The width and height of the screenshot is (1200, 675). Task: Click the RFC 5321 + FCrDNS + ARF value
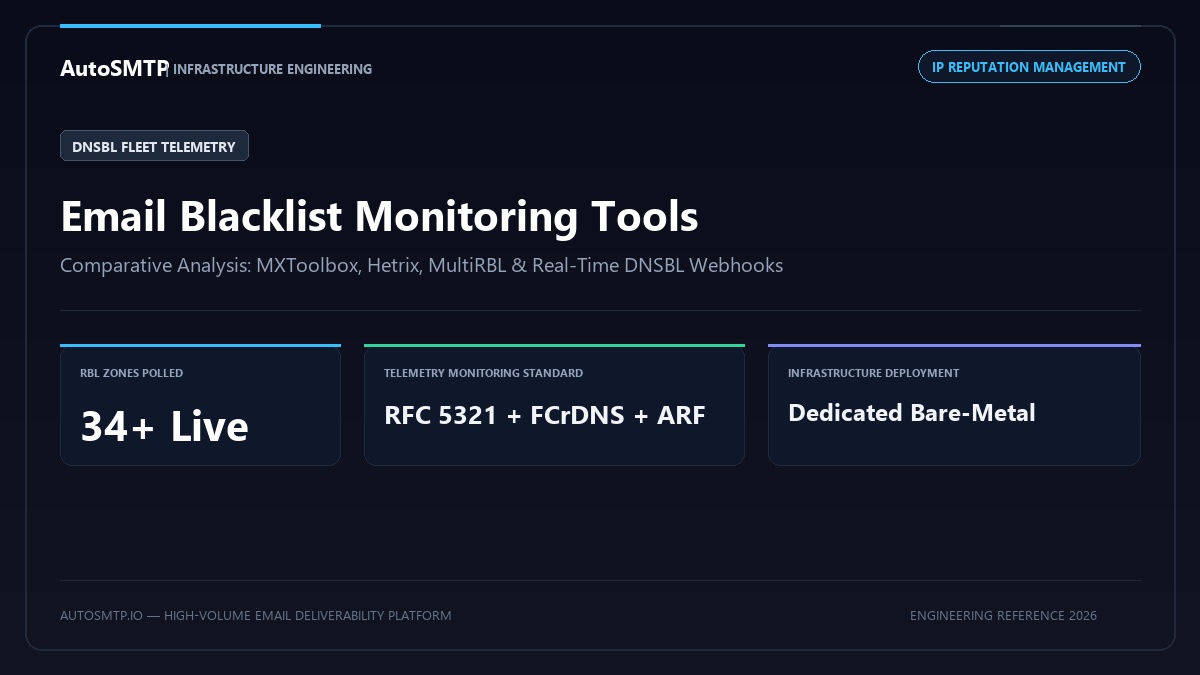click(x=545, y=415)
